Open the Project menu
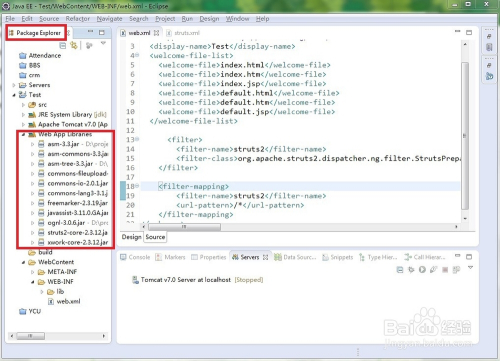The width and height of the screenshot is (500, 361). 165,19
